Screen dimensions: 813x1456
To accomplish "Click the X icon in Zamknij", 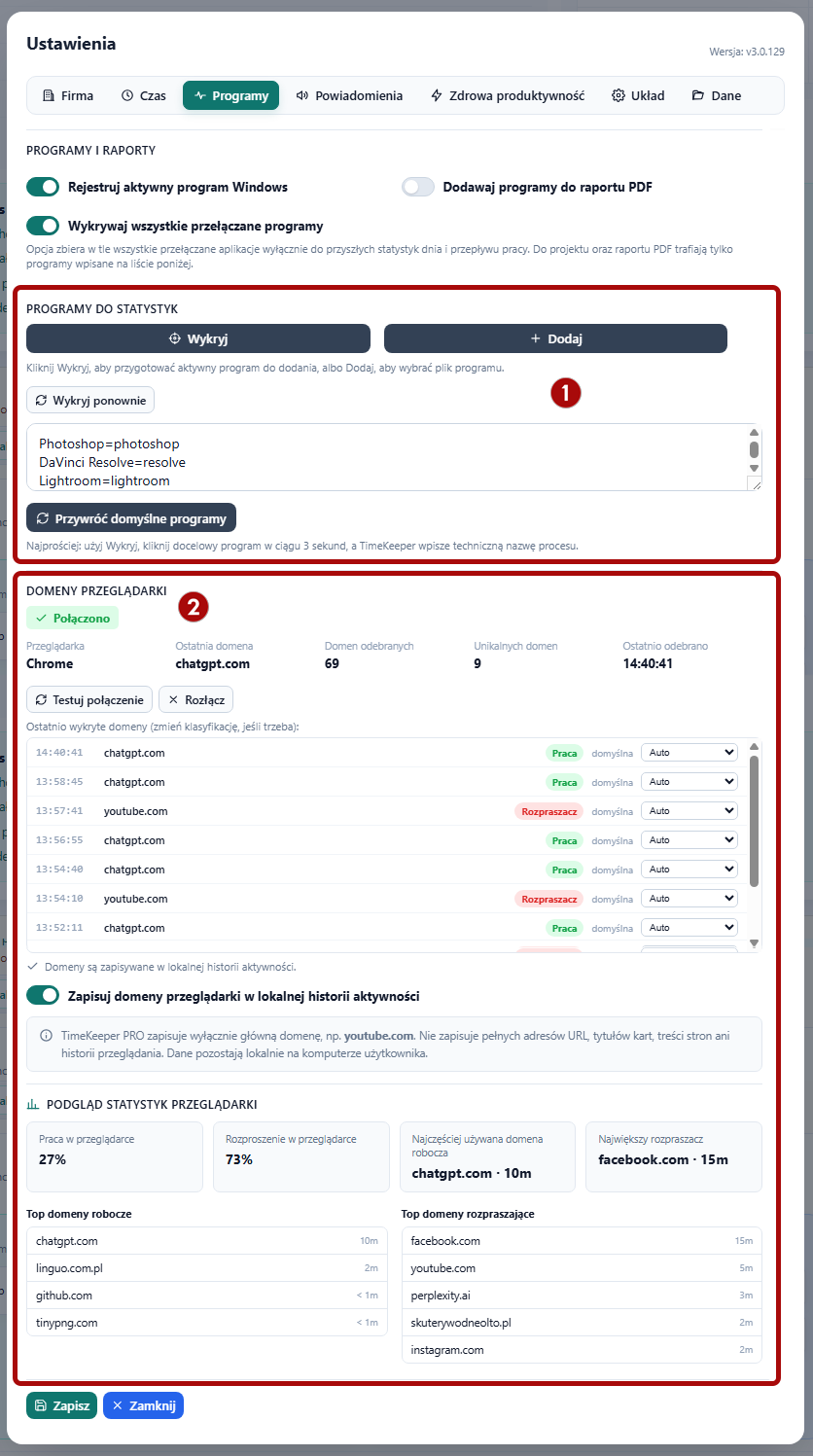I will point(117,1405).
